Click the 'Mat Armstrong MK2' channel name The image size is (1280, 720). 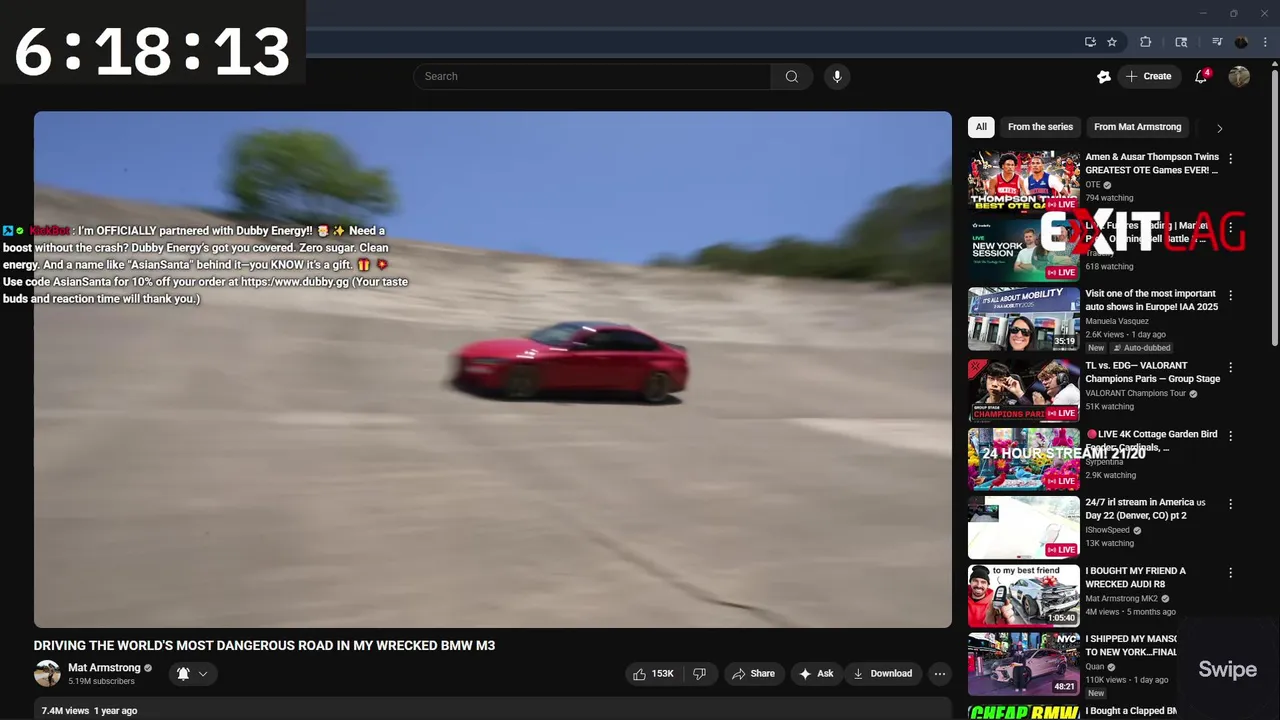tap(1121, 598)
